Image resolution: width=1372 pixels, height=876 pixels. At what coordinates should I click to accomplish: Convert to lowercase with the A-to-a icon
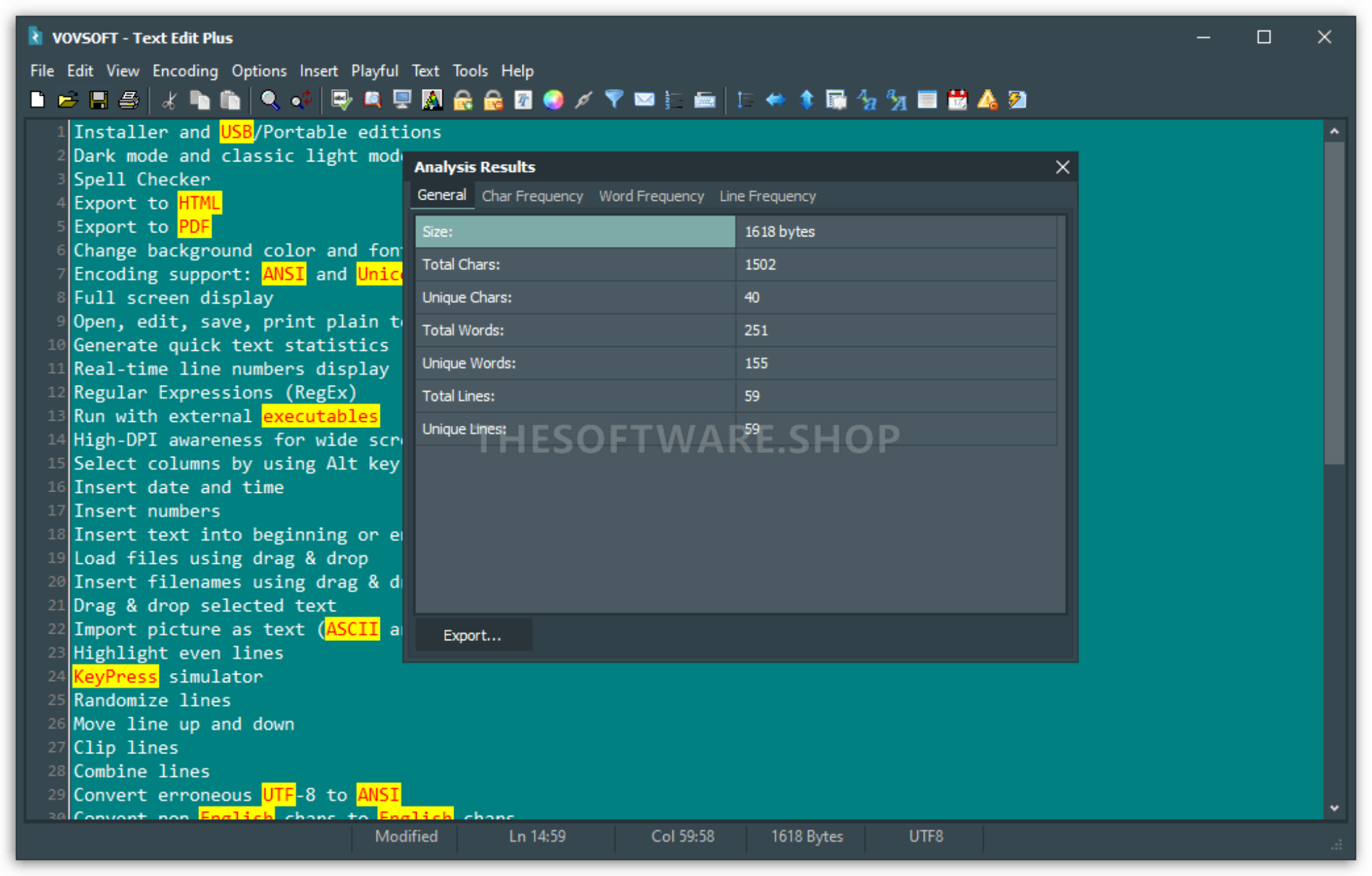tap(867, 100)
